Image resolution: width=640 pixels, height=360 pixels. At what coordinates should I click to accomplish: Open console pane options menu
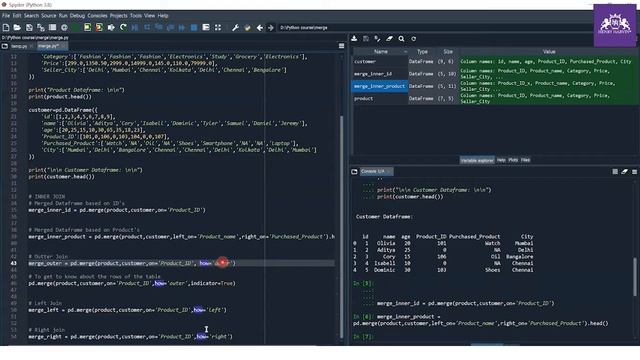click(634, 171)
